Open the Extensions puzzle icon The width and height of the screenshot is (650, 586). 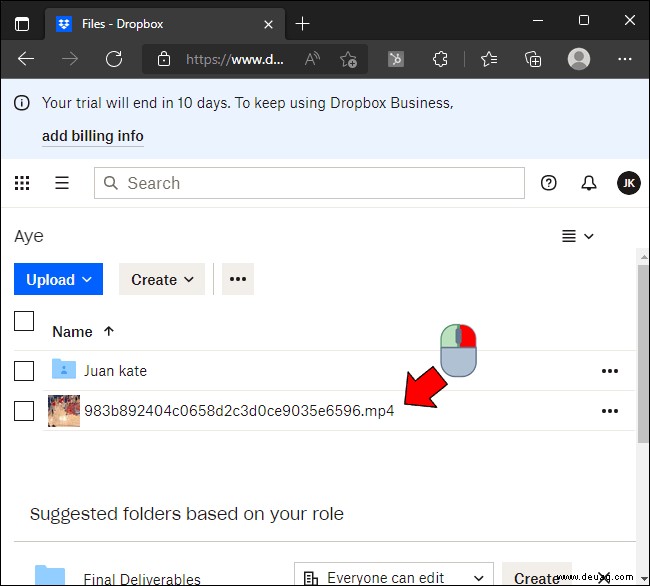[440, 59]
